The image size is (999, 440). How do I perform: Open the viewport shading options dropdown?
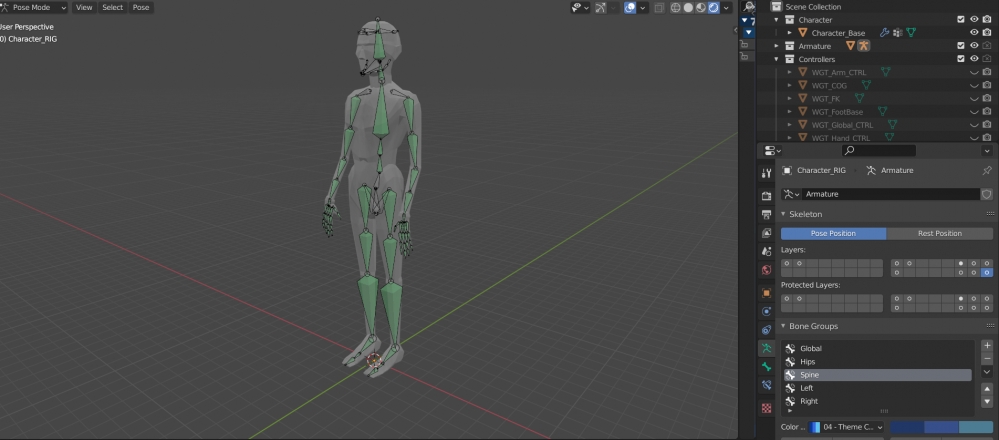click(727, 8)
